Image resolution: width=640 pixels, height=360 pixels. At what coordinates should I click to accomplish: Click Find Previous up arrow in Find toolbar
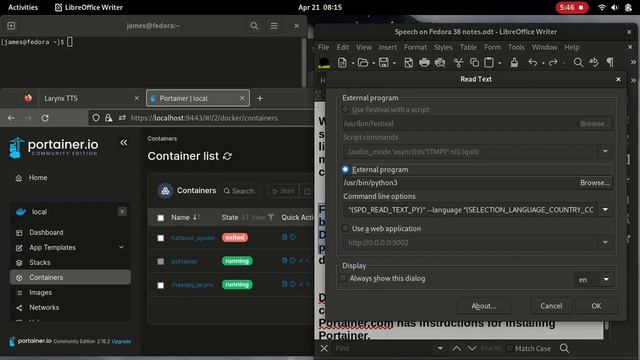457,348
